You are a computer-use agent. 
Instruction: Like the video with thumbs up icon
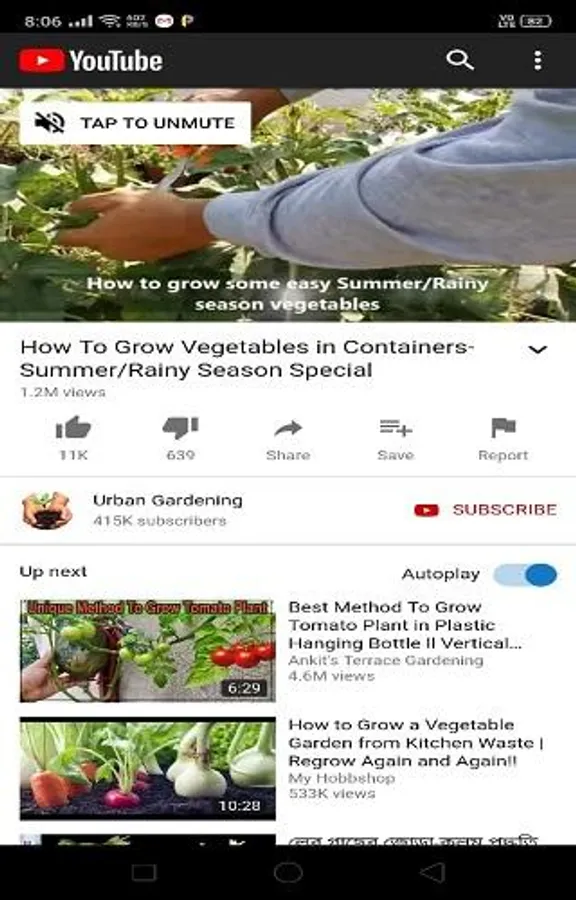73,428
